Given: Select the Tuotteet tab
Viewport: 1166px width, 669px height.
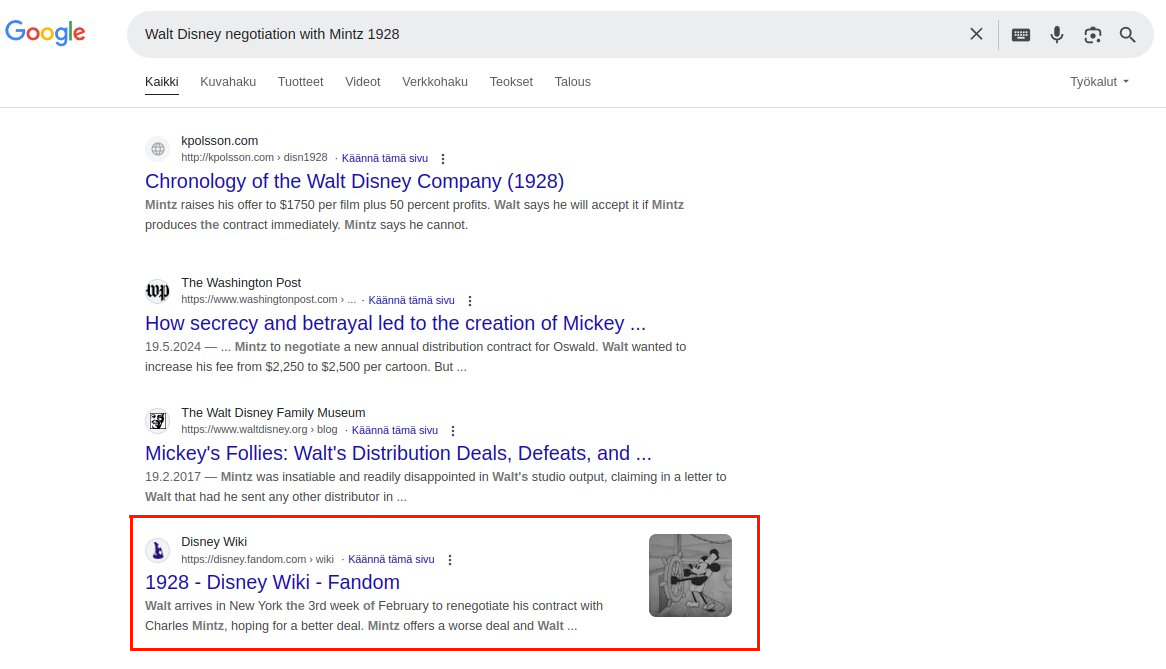Looking at the screenshot, I should 300,82.
